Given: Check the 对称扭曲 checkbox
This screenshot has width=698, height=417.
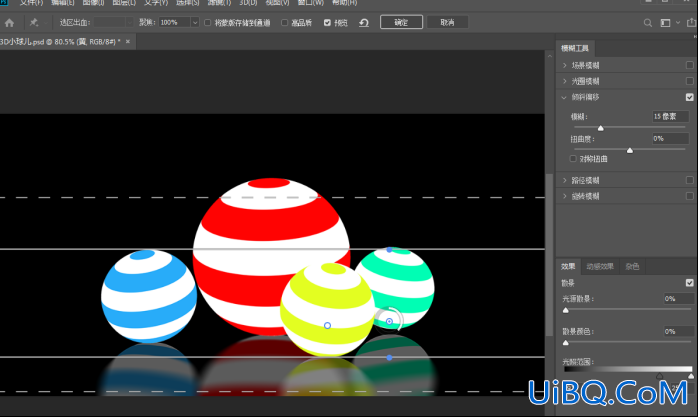Looking at the screenshot, I should 573,159.
